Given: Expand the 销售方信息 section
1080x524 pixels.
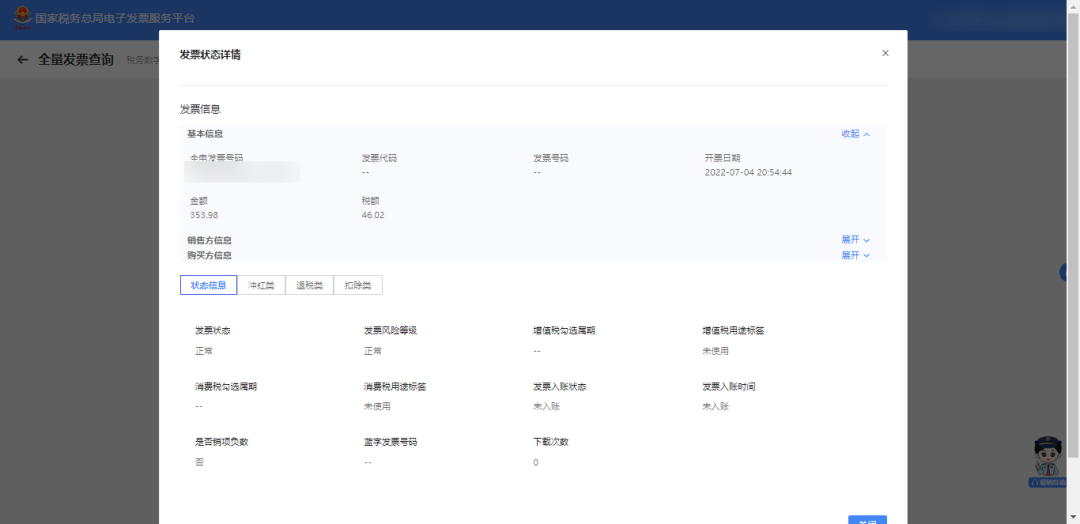Looking at the screenshot, I should click(x=855, y=240).
